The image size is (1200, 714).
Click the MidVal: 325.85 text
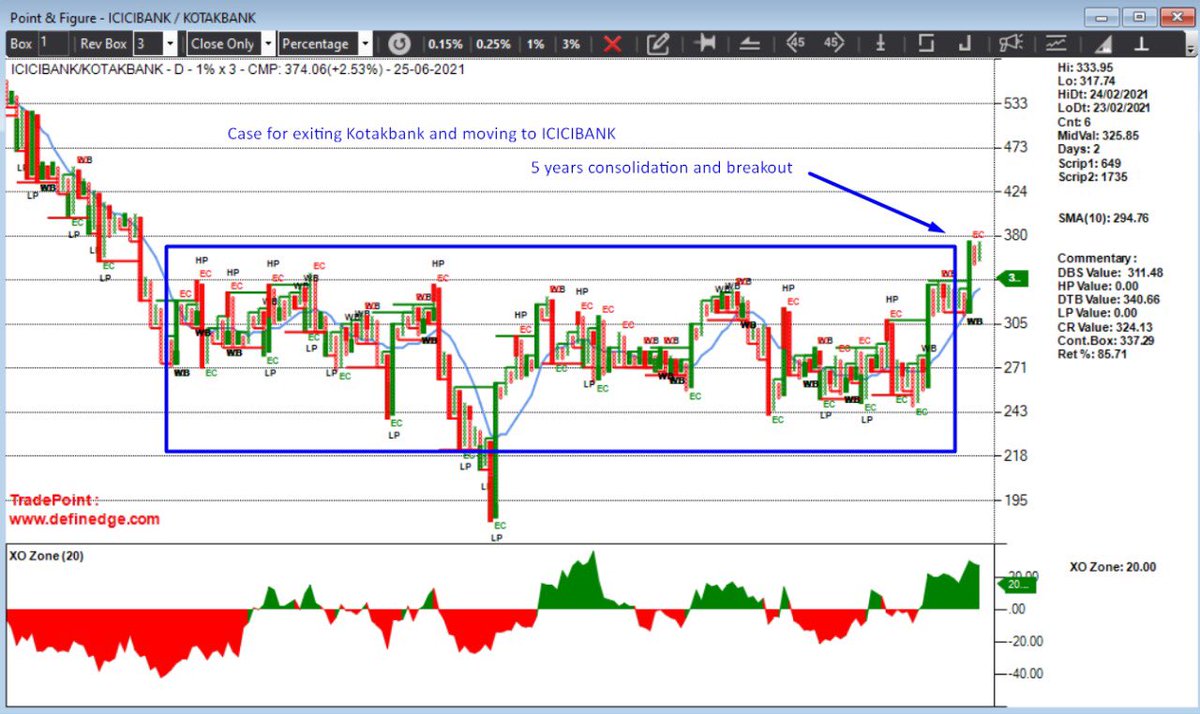point(1098,135)
